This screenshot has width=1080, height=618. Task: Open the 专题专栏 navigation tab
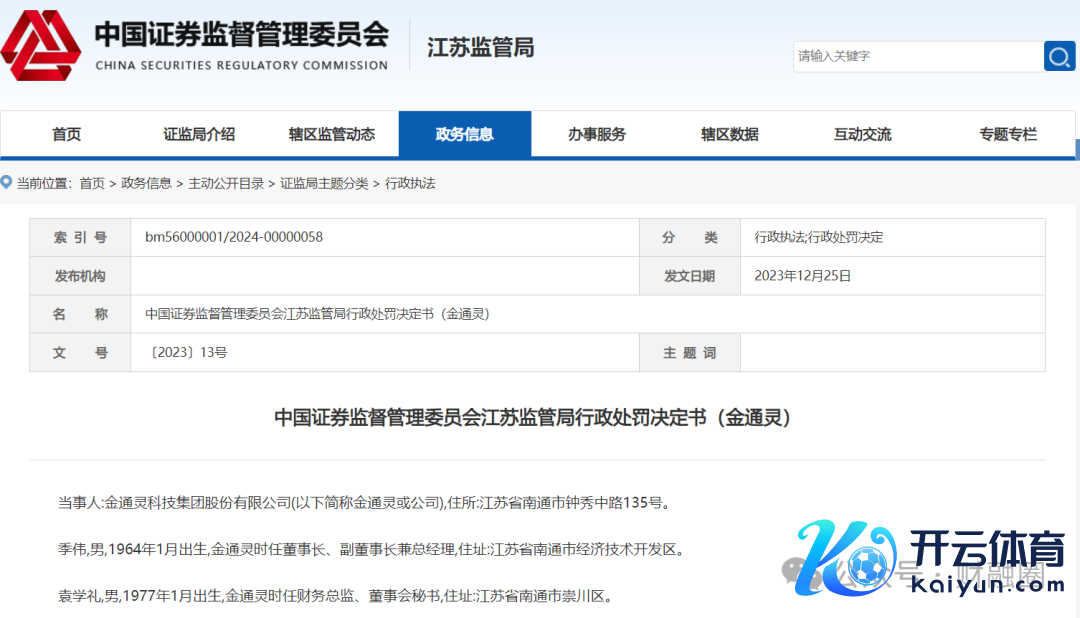pyautogui.click(x=1008, y=134)
